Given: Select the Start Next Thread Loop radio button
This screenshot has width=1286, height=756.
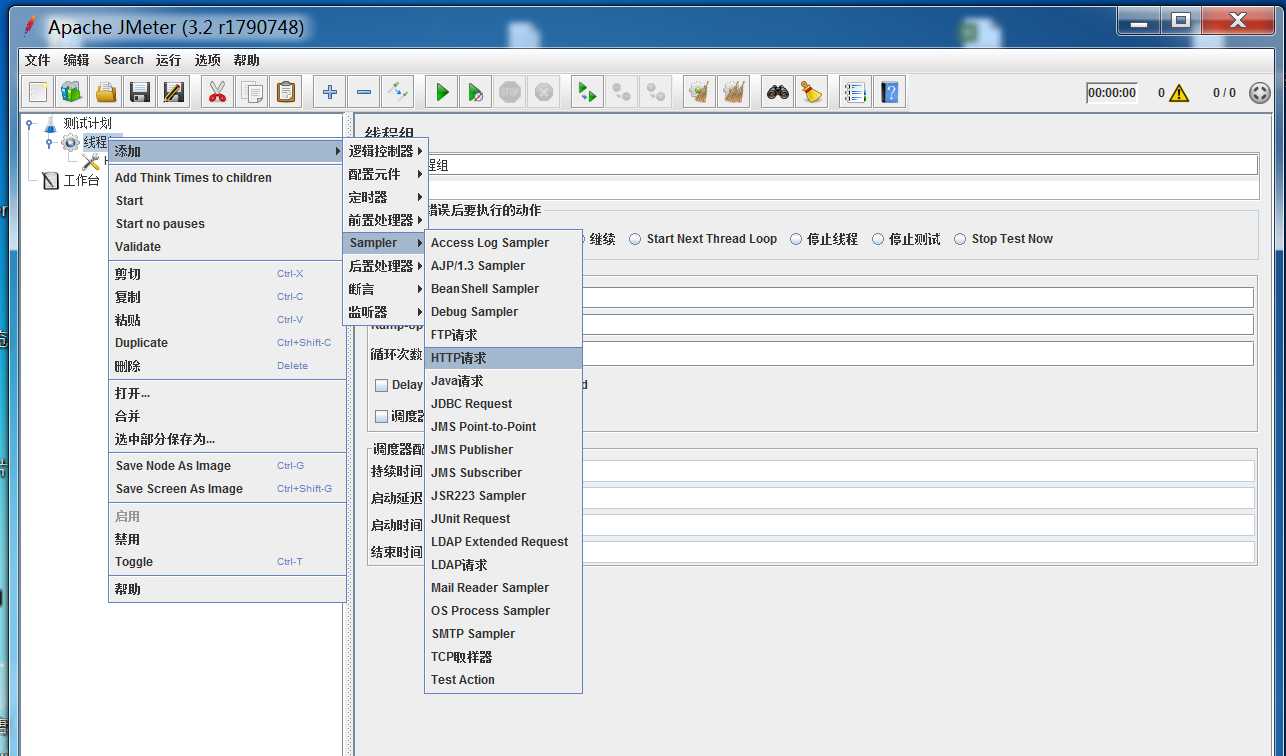Looking at the screenshot, I should point(635,239).
